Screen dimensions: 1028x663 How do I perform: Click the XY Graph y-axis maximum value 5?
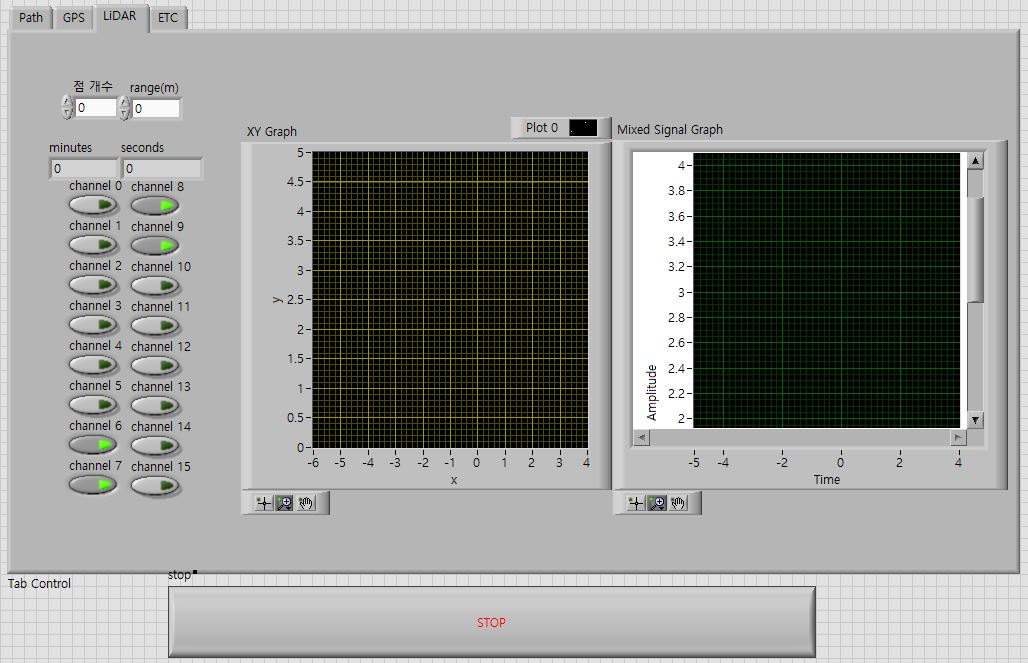click(x=300, y=152)
